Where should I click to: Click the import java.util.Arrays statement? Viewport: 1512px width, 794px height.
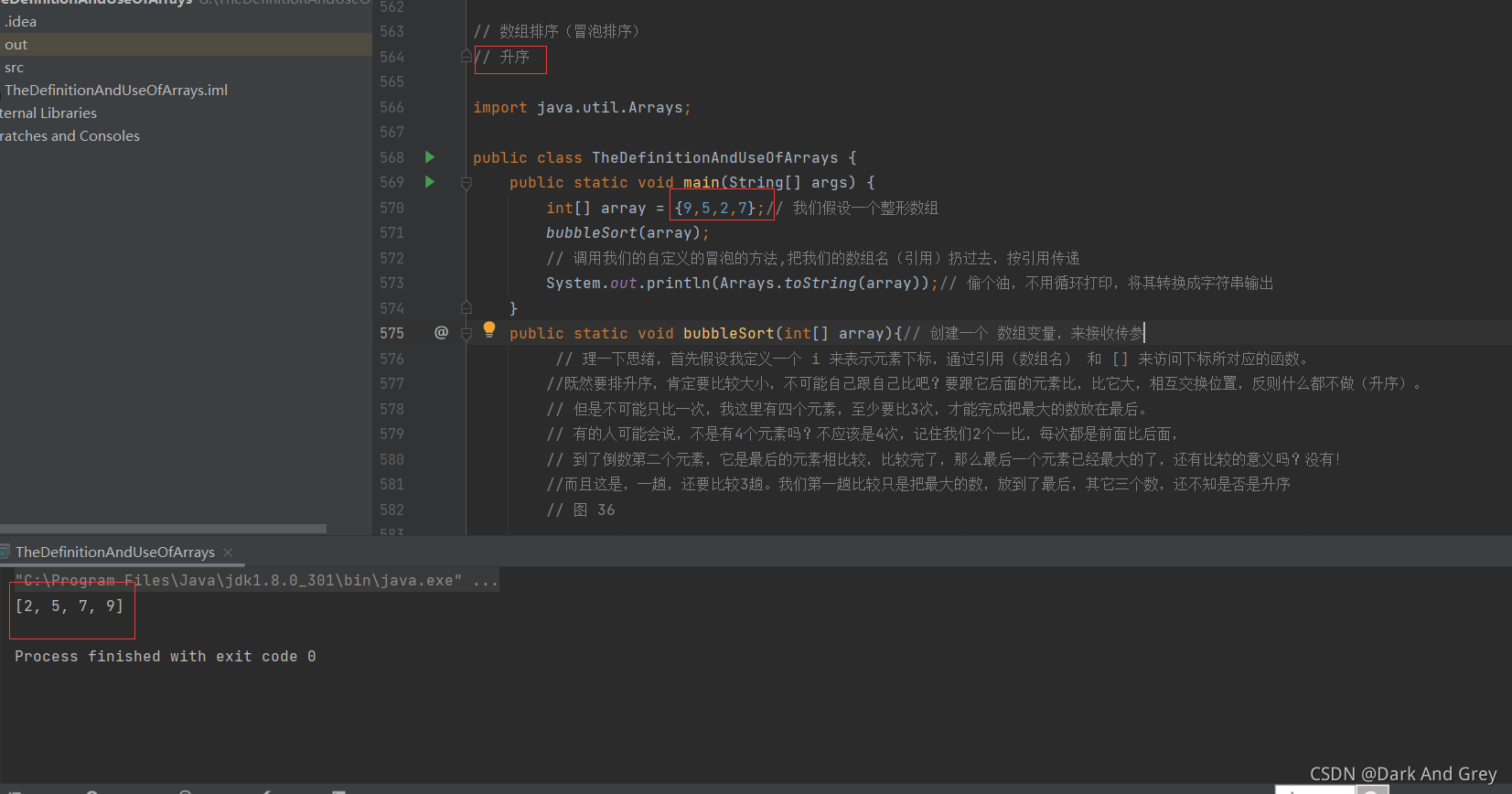[x=582, y=107]
